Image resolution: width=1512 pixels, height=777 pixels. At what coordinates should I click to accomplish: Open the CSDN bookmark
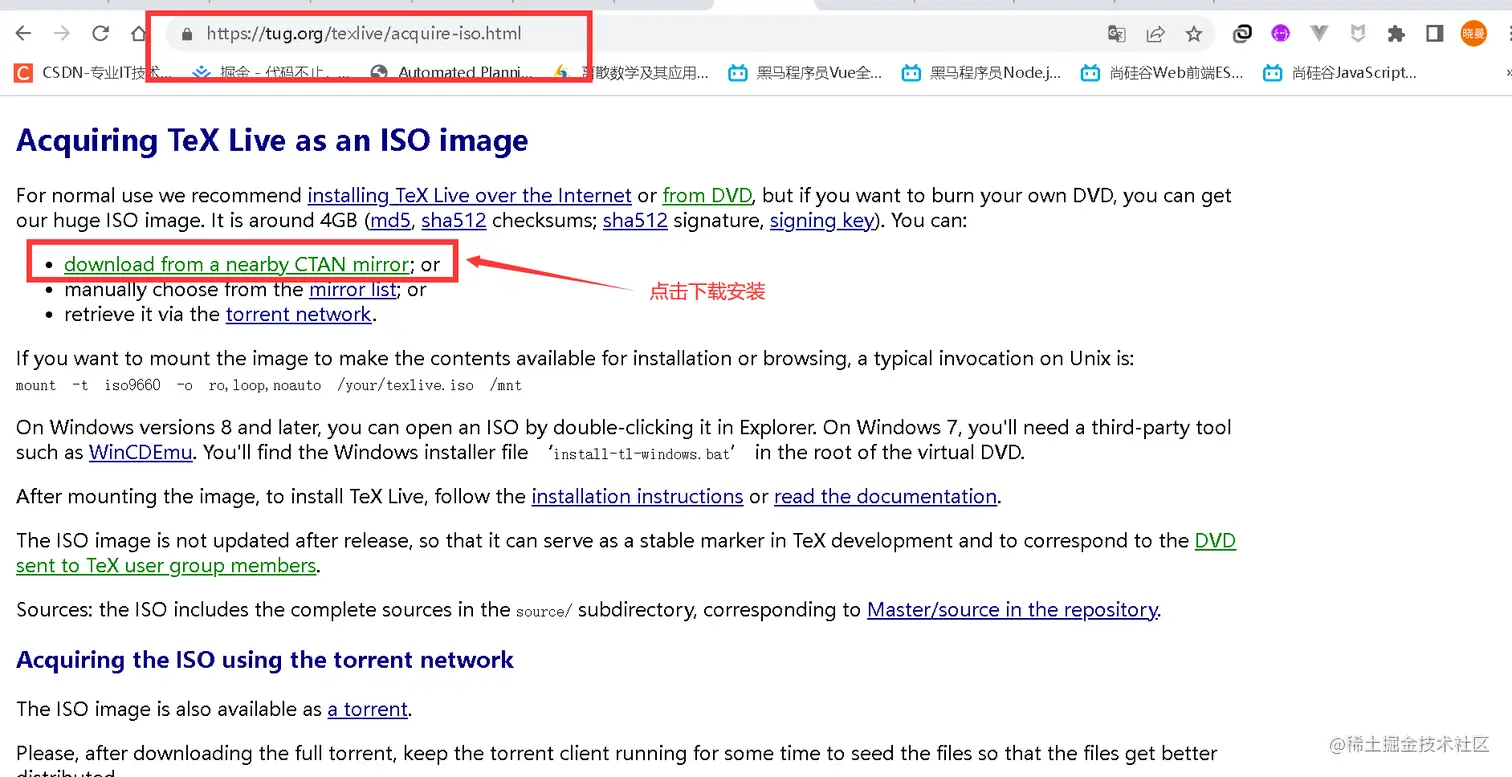(93, 72)
